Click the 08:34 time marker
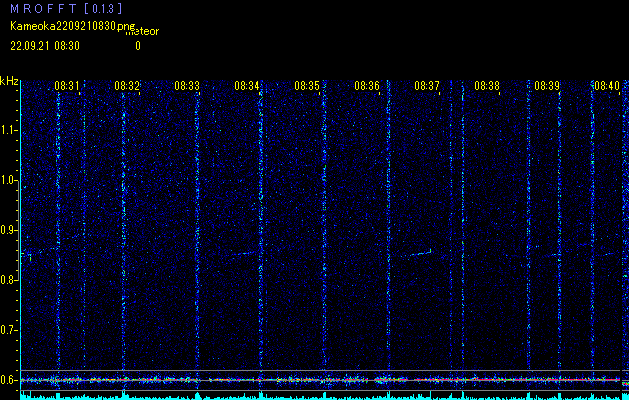This screenshot has height=400, width=629. pyautogui.click(x=247, y=86)
